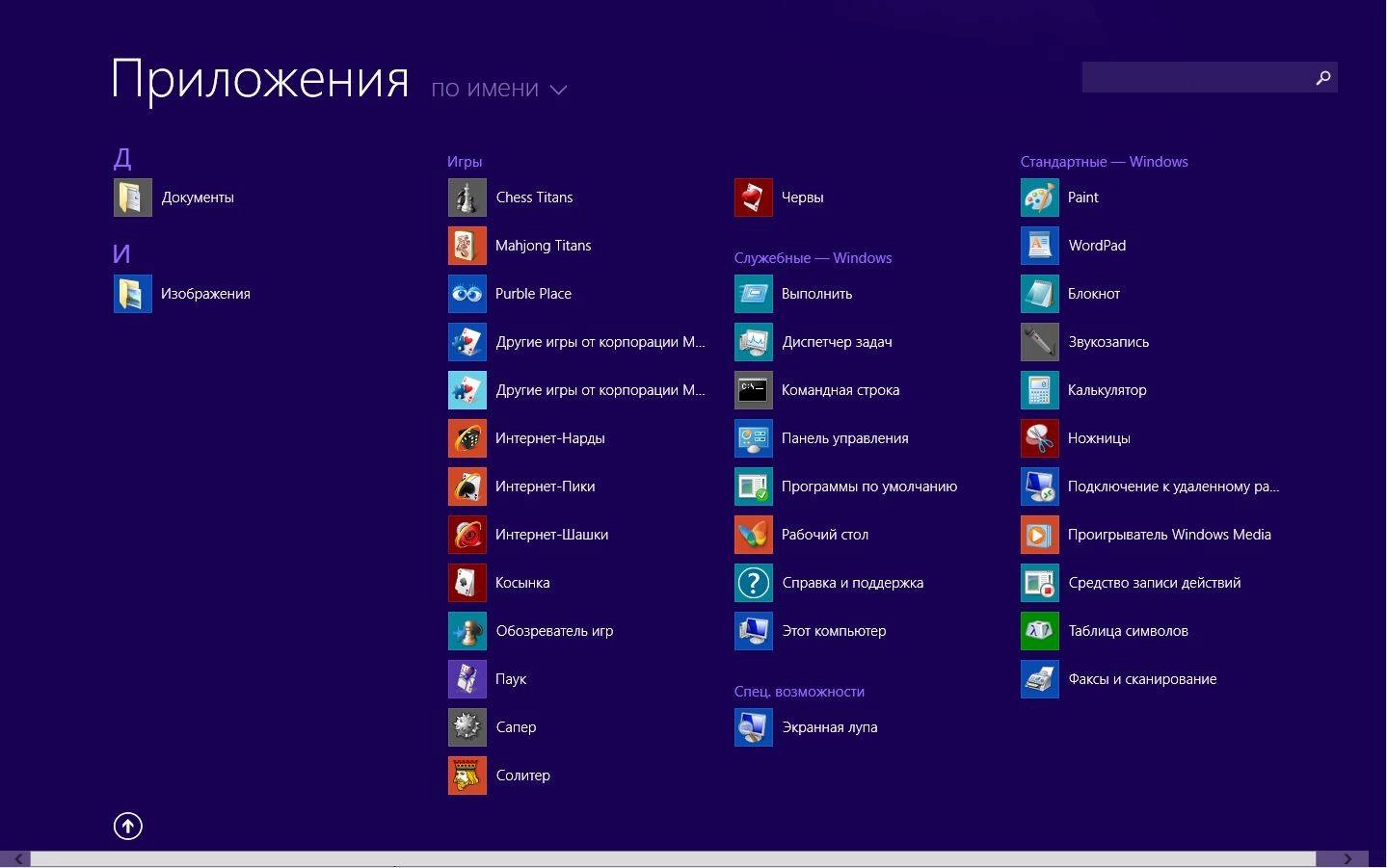Open WordPad editor
Viewport: 1387px width, 868px height.
tap(1074, 246)
